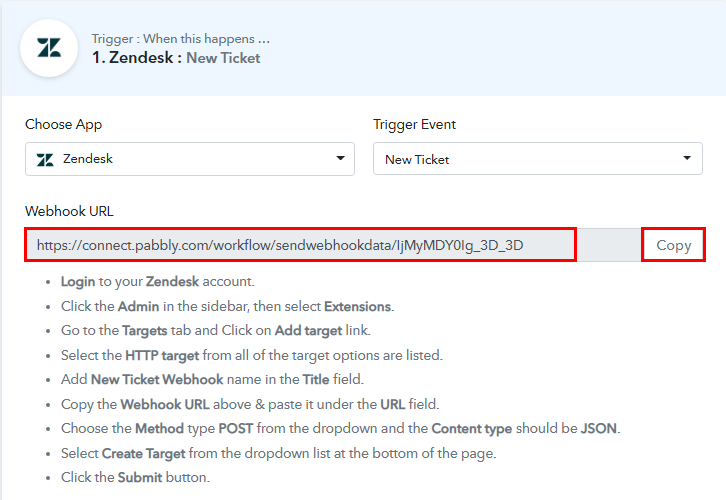This screenshot has width=726, height=500.
Task: Expand the Trigger Event dropdown arrow
Action: pos(687,158)
